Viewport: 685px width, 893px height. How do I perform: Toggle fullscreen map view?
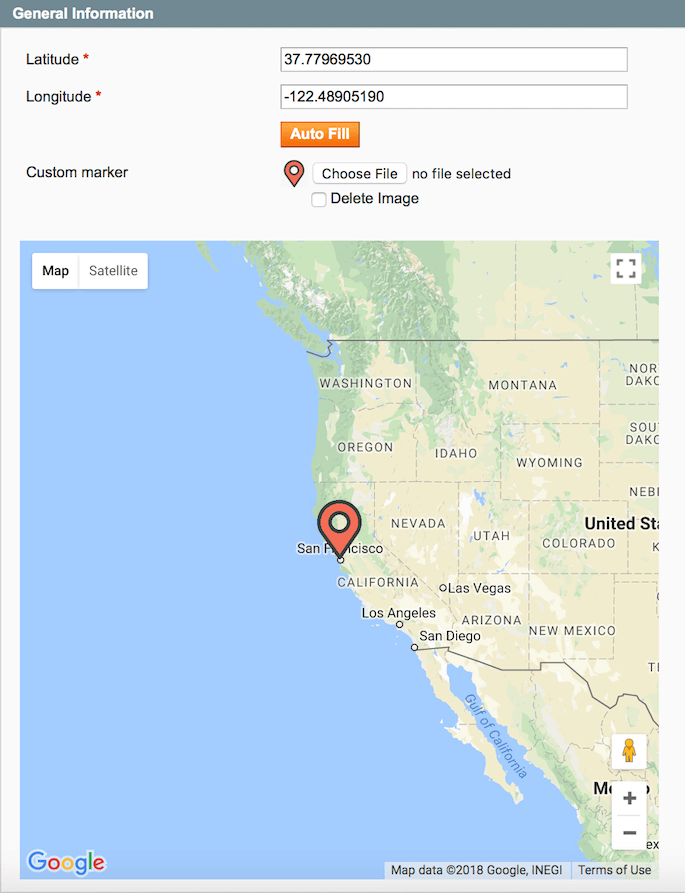coord(625,268)
